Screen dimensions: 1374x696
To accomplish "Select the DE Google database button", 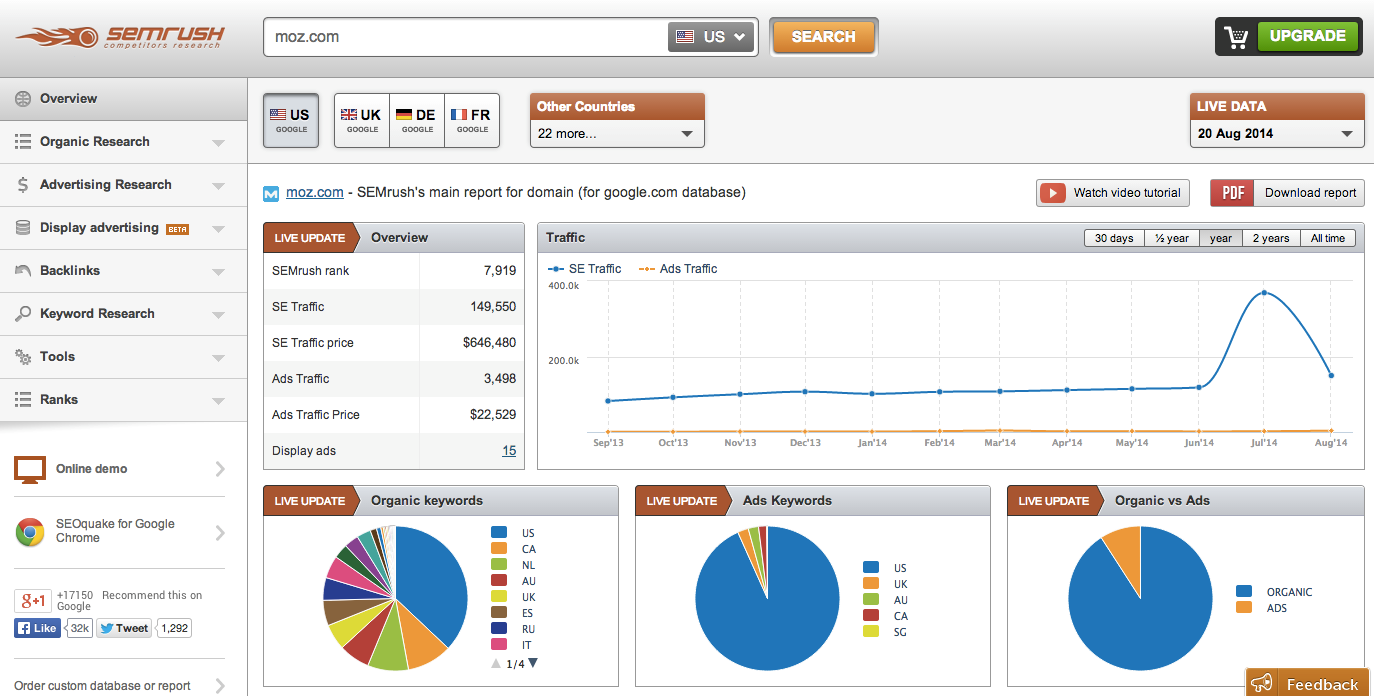I will click(417, 121).
